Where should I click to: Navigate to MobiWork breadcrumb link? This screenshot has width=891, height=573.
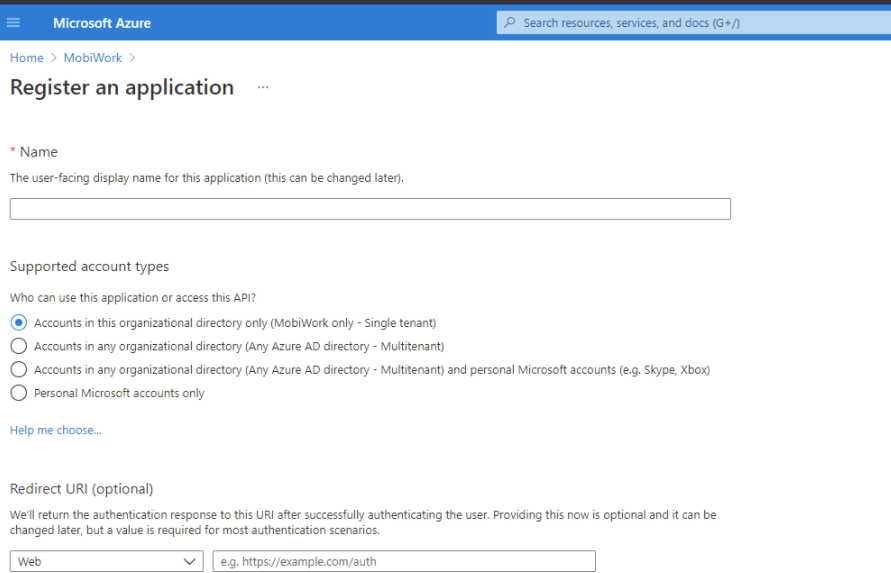click(x=92, y=58)
